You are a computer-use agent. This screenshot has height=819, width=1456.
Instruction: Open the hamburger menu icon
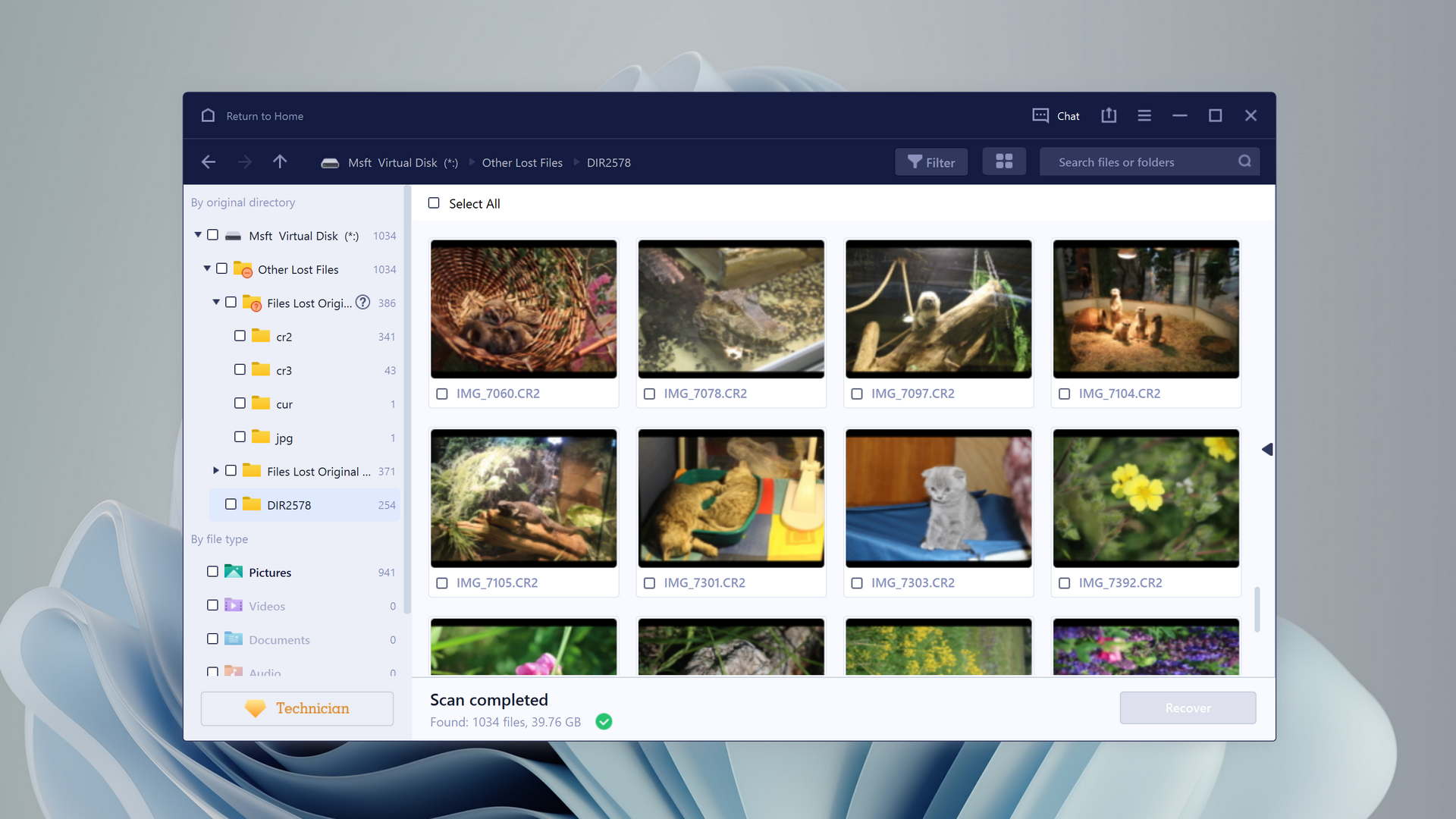(1144, 115)
